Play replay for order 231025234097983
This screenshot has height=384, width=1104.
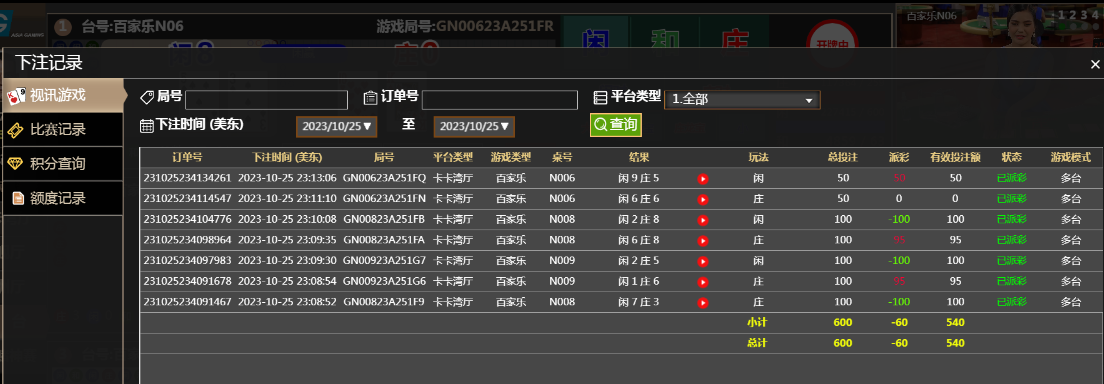[702, 261]
